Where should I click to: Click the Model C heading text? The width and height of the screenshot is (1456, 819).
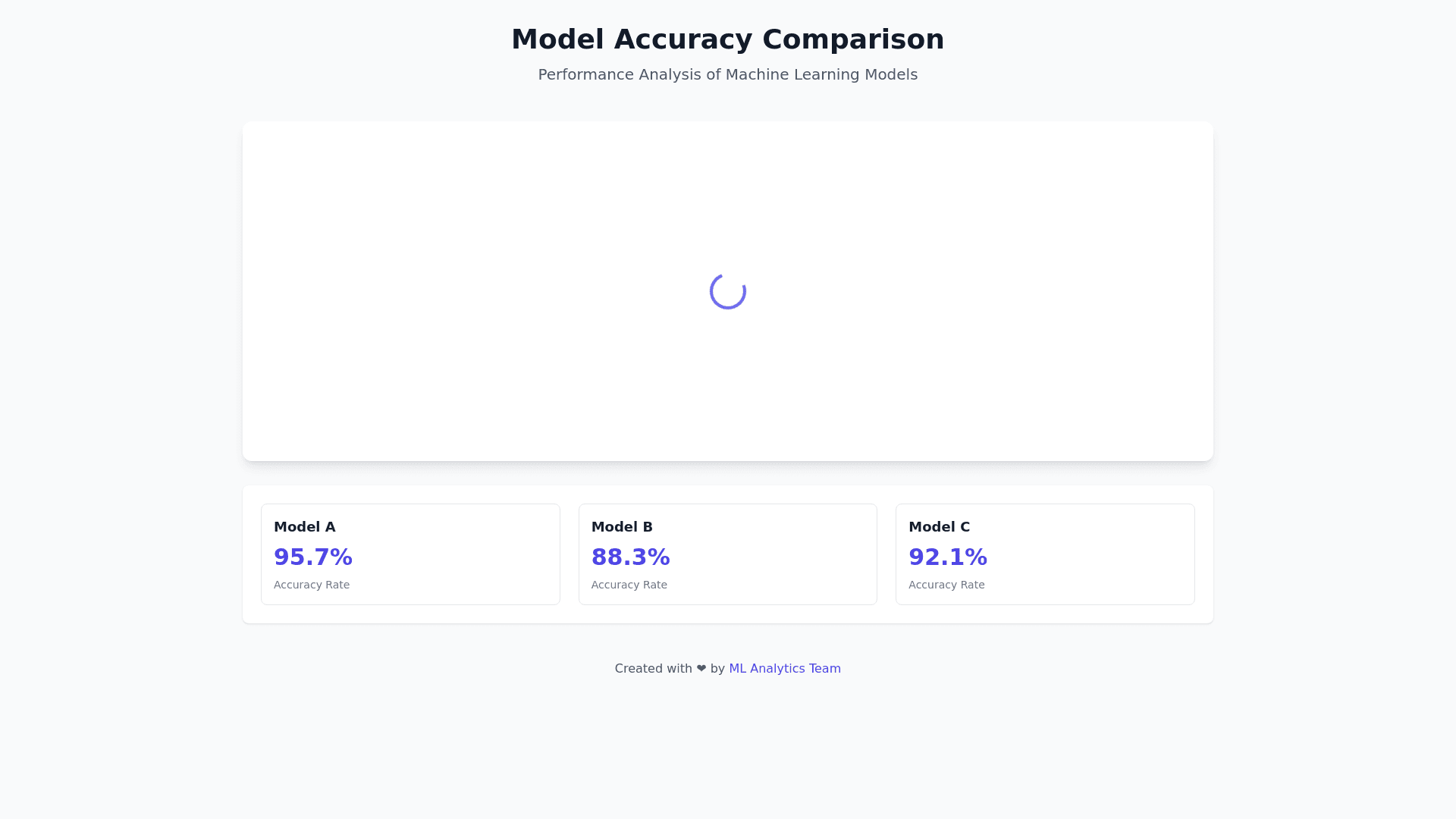pos(939,526)
